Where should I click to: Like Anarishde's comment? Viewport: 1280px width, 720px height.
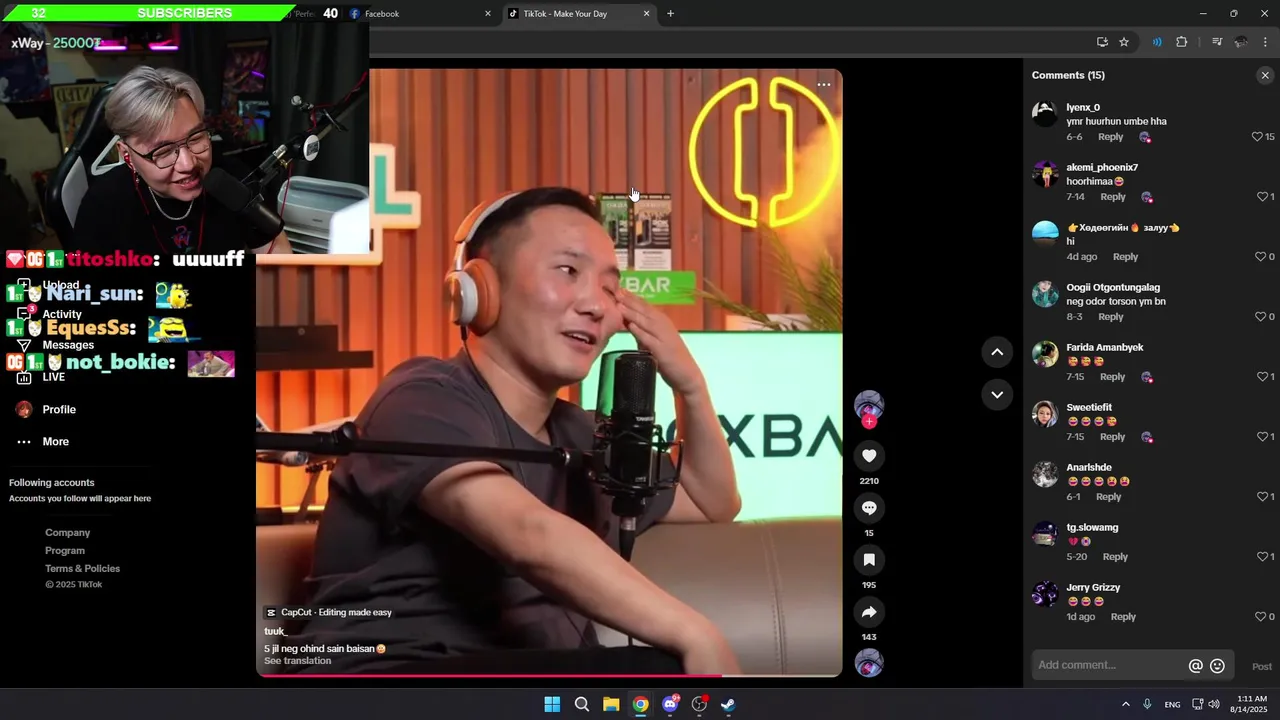(x=1262, y=497)
